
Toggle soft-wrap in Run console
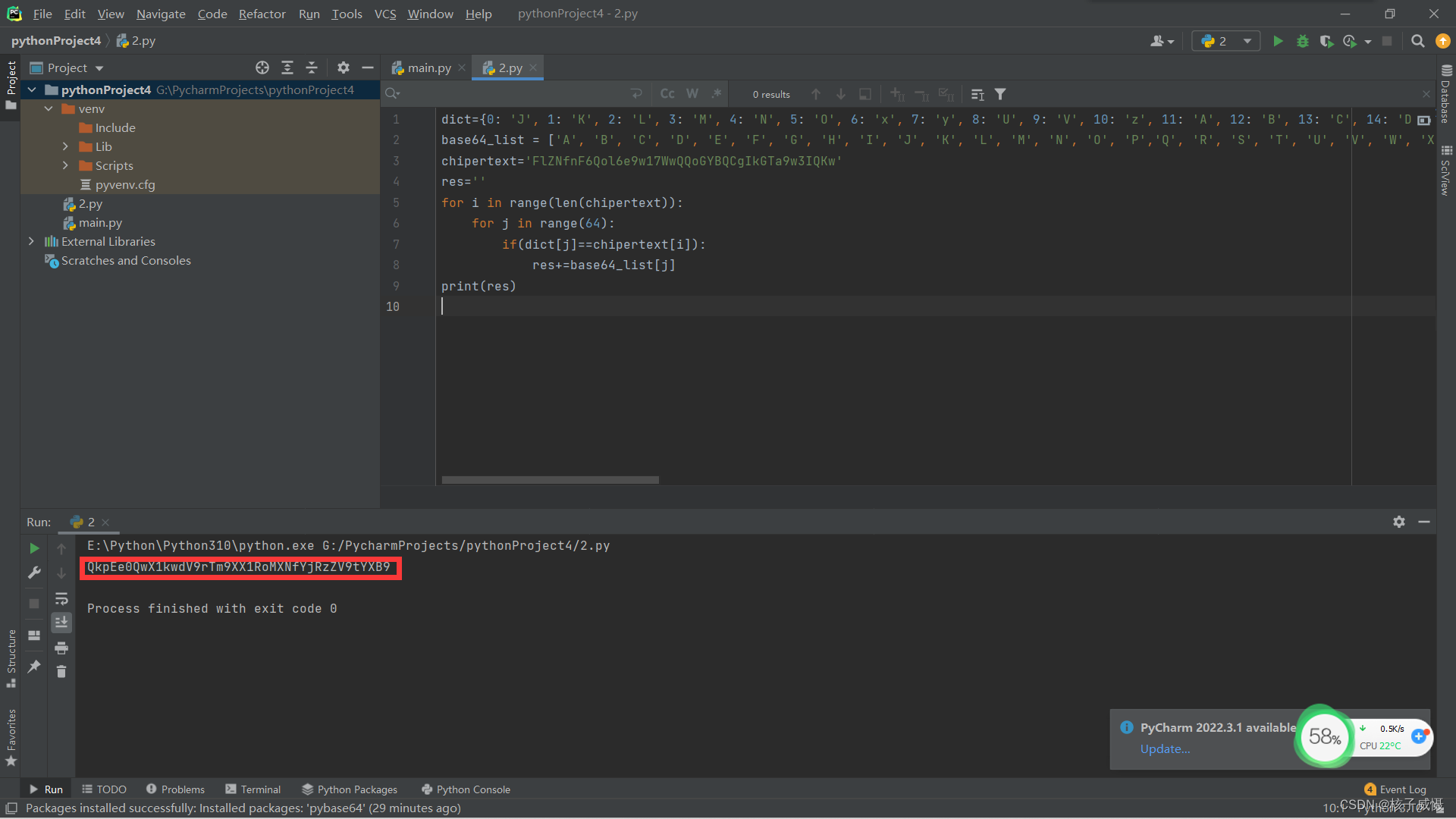coord(61,598)
